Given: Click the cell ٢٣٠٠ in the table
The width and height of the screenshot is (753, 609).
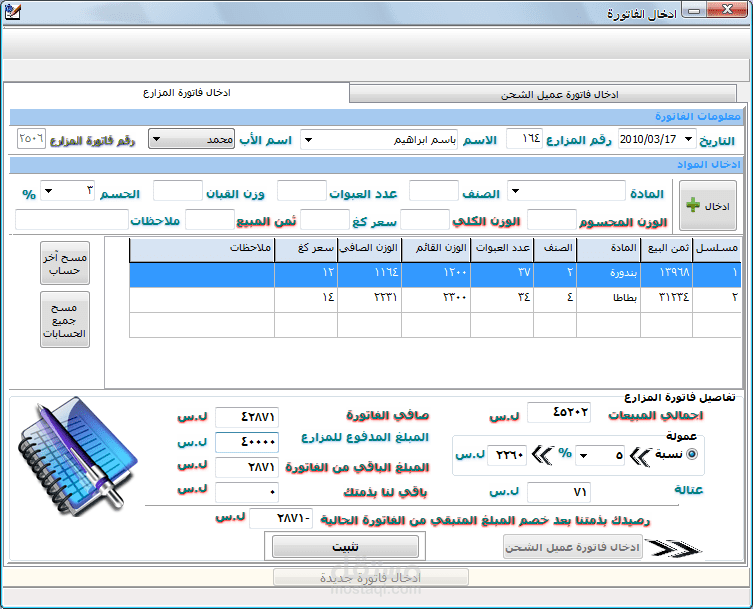Looking at the screenshot, I should [436, 300].
